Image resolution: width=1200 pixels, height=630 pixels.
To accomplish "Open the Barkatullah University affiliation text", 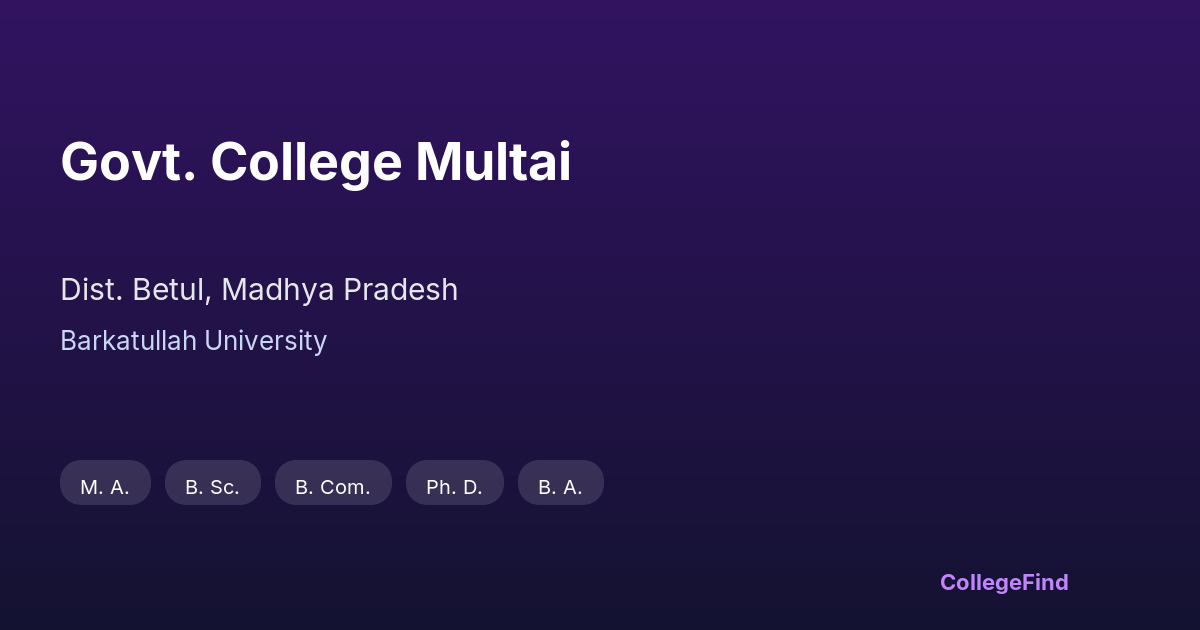I will 193,341.
